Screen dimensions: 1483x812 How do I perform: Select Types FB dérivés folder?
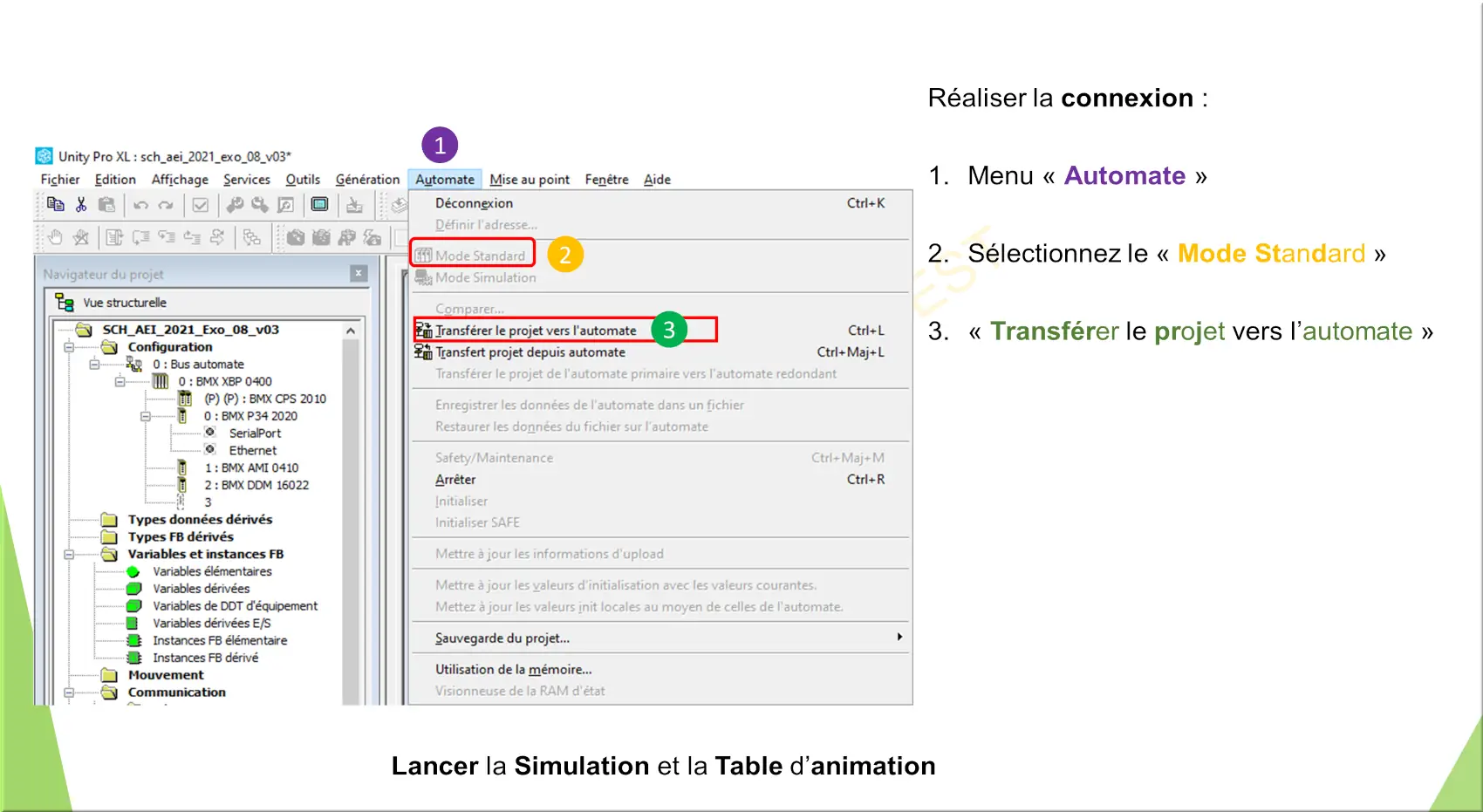pyautogui.click(x=181, y=537)
